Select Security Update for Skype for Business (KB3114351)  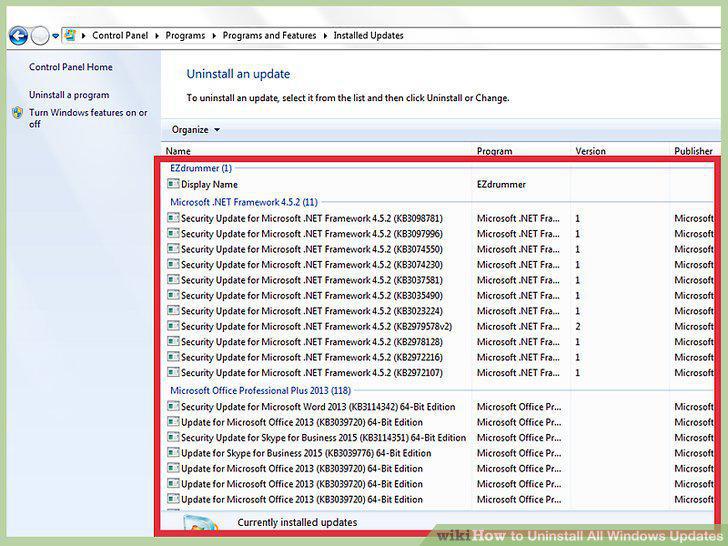(324, 438)
